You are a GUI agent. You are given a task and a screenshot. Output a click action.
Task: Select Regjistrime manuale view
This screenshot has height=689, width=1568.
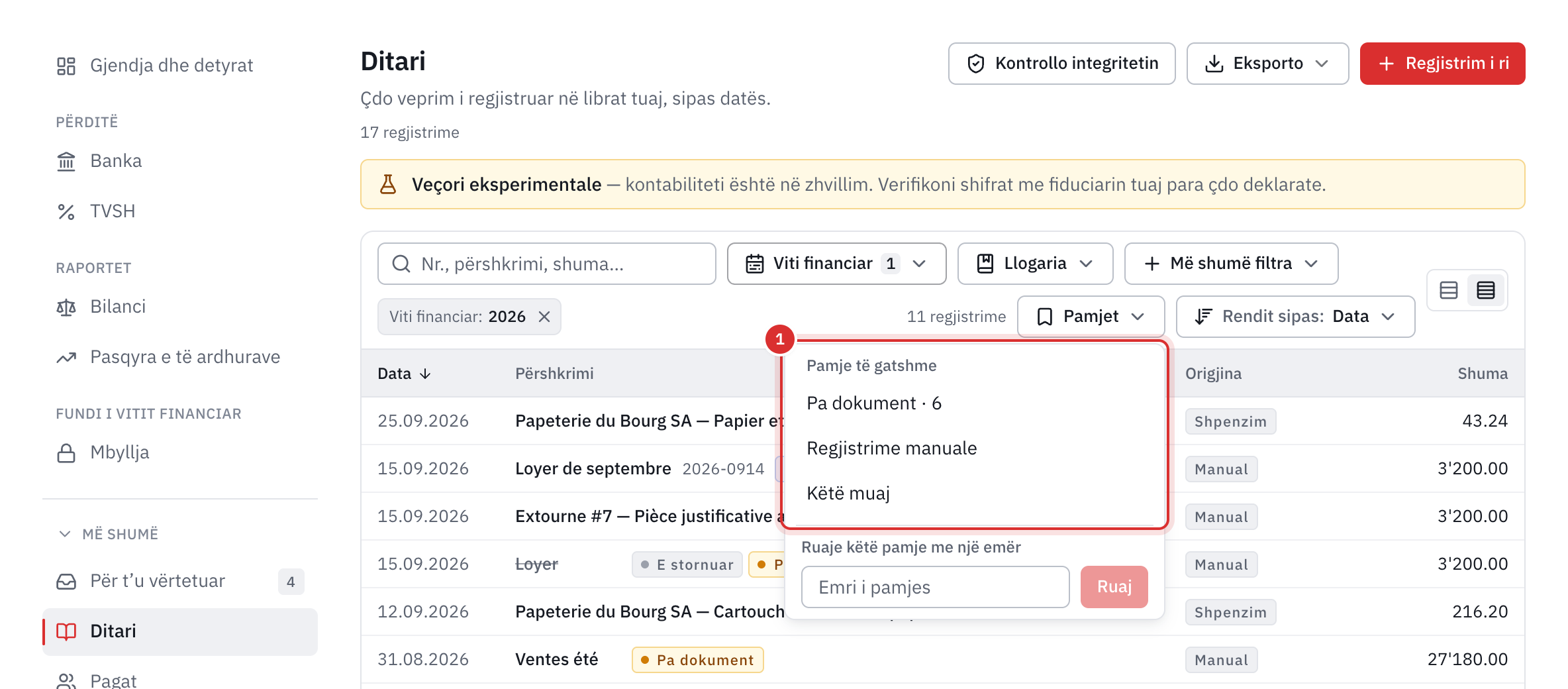973,449
